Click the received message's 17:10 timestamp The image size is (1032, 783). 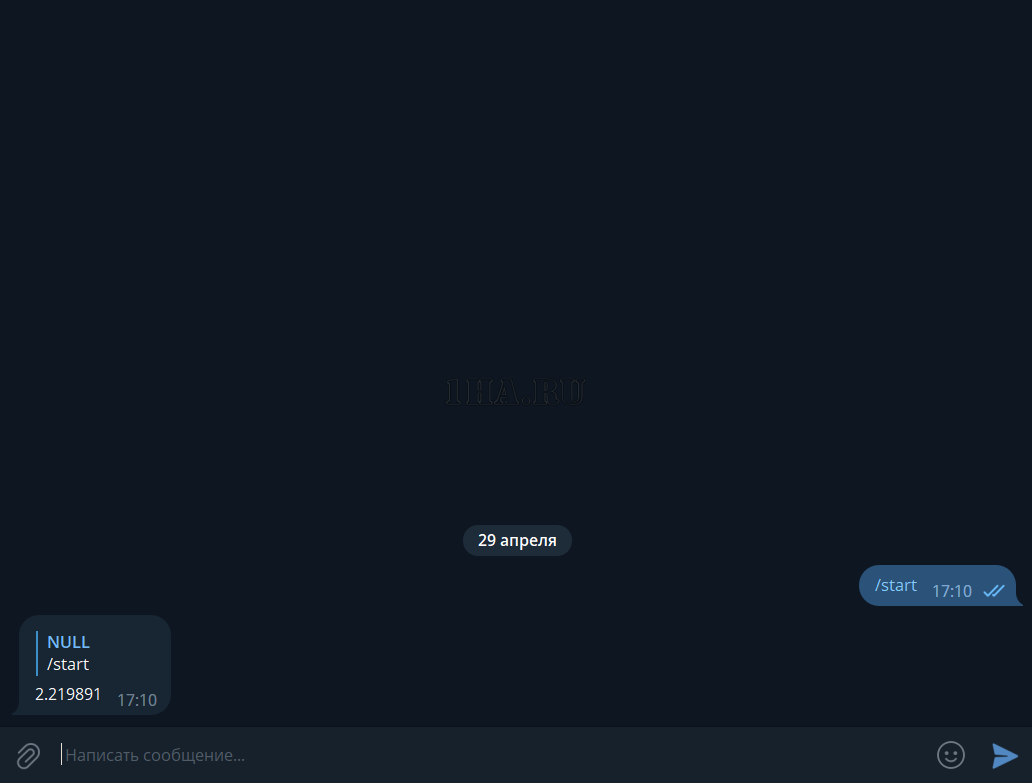tap(137, 700)
